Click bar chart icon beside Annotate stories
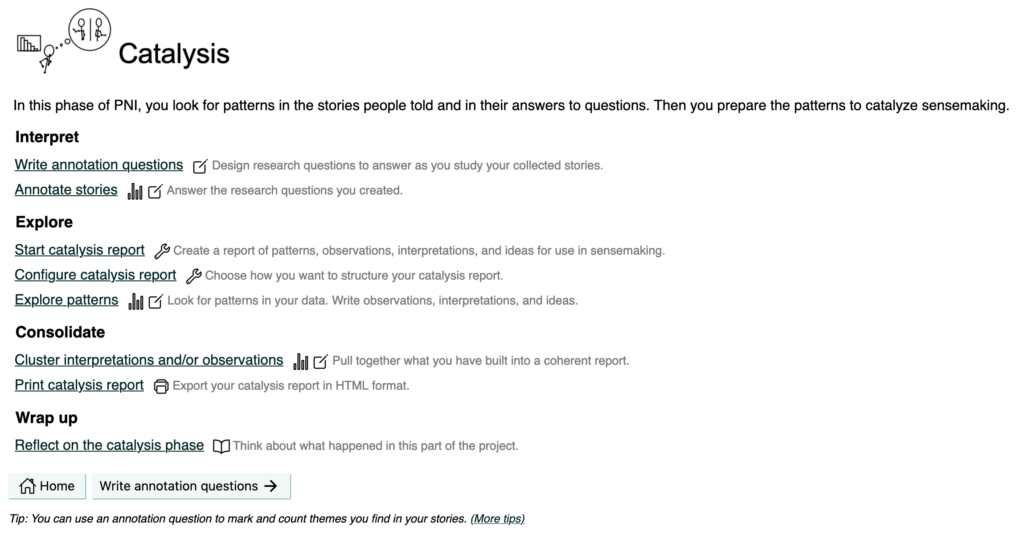Screen dimensions: 1024x535 (135, 191)
